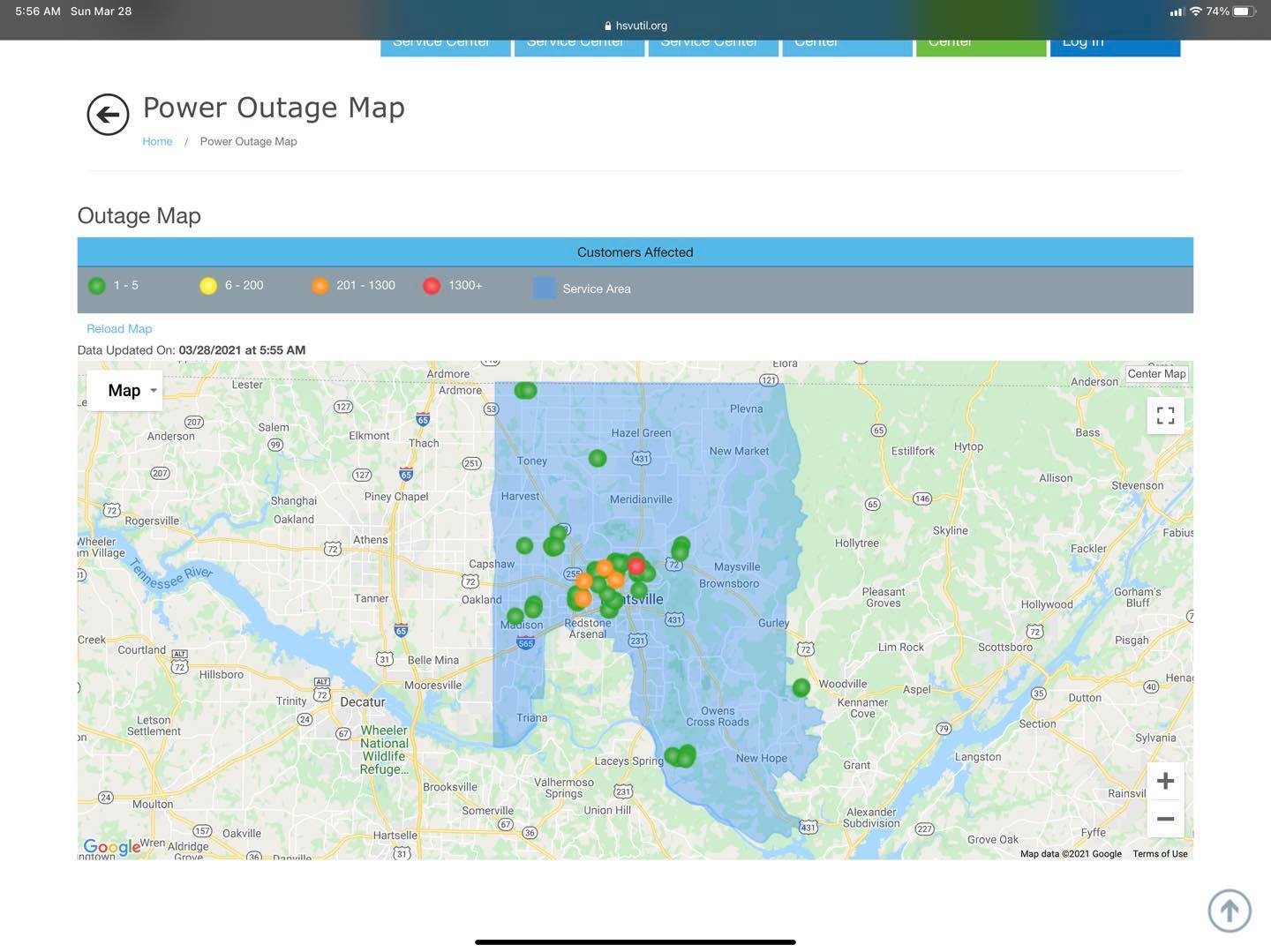The height and width of the screenshot is (952, 1271).
Task: Click the Customers Affected header
Action: pos(635,252)
